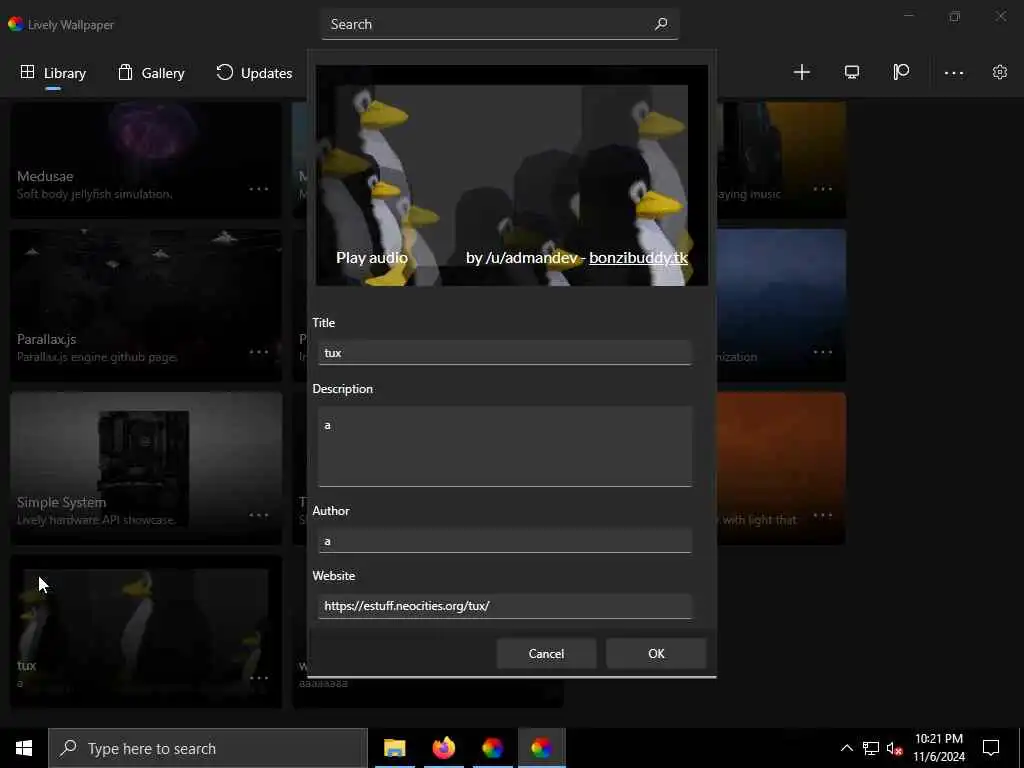Show hidden tray icons chevron
Screen dimensions: 1024x768
click(x=846, y=748)
